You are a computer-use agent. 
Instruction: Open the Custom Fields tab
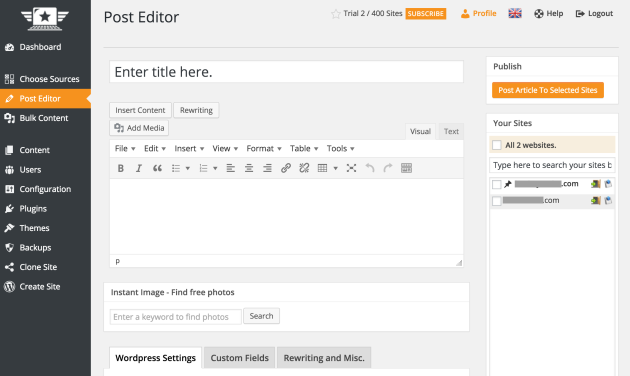click(x=239, y=358)
